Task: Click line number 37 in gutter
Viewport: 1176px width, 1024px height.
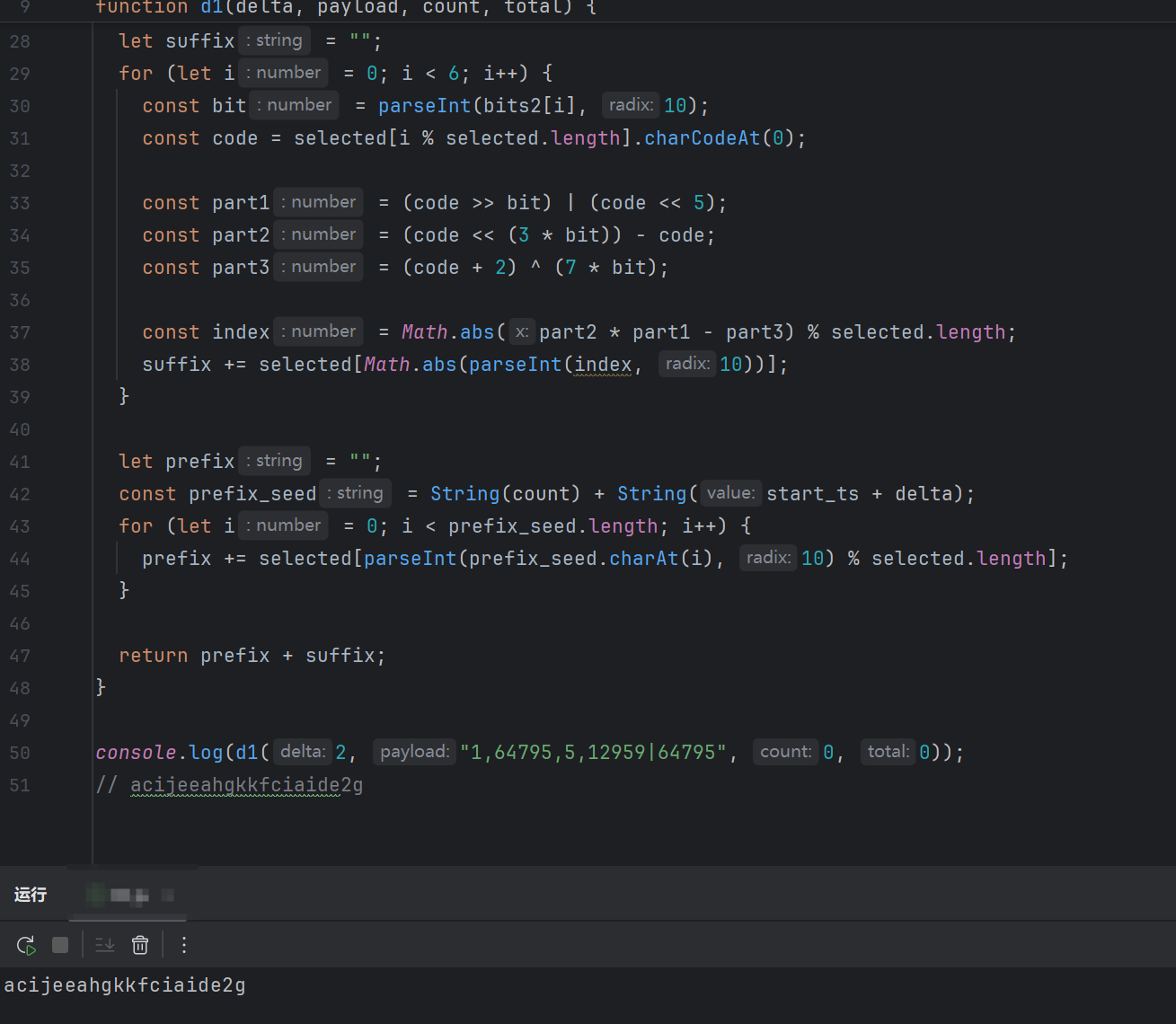Action: point(20,332)
